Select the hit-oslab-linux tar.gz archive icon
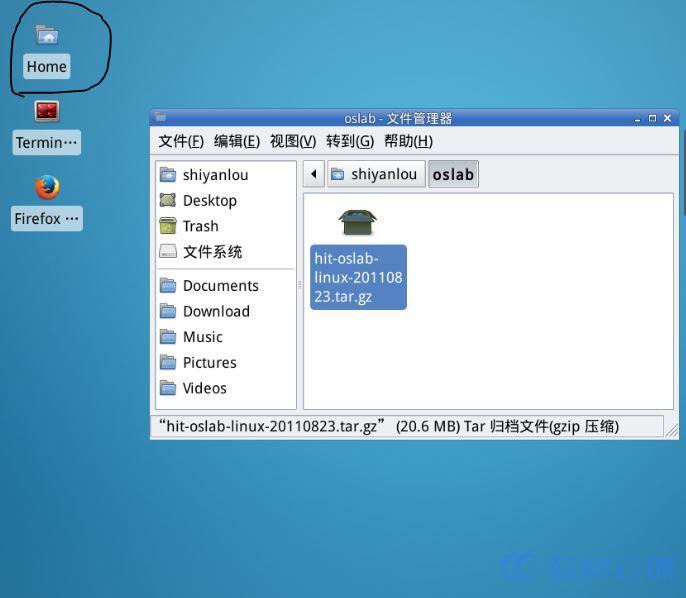The image size is (686, 598). pos(357,222)
